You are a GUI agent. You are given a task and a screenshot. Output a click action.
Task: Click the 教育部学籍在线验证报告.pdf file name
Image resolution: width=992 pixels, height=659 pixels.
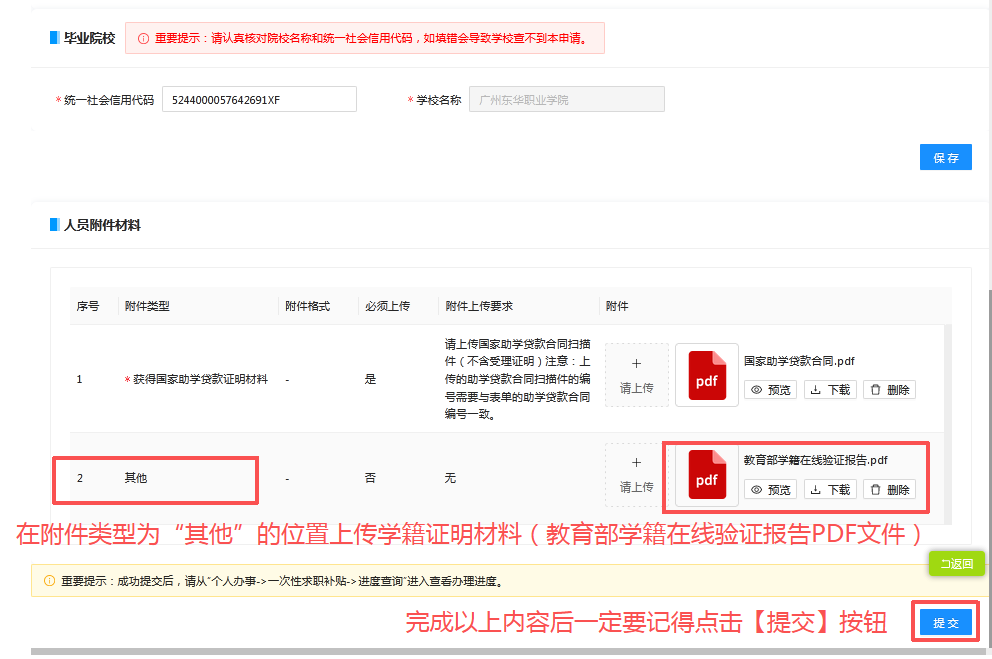(815, 460)
